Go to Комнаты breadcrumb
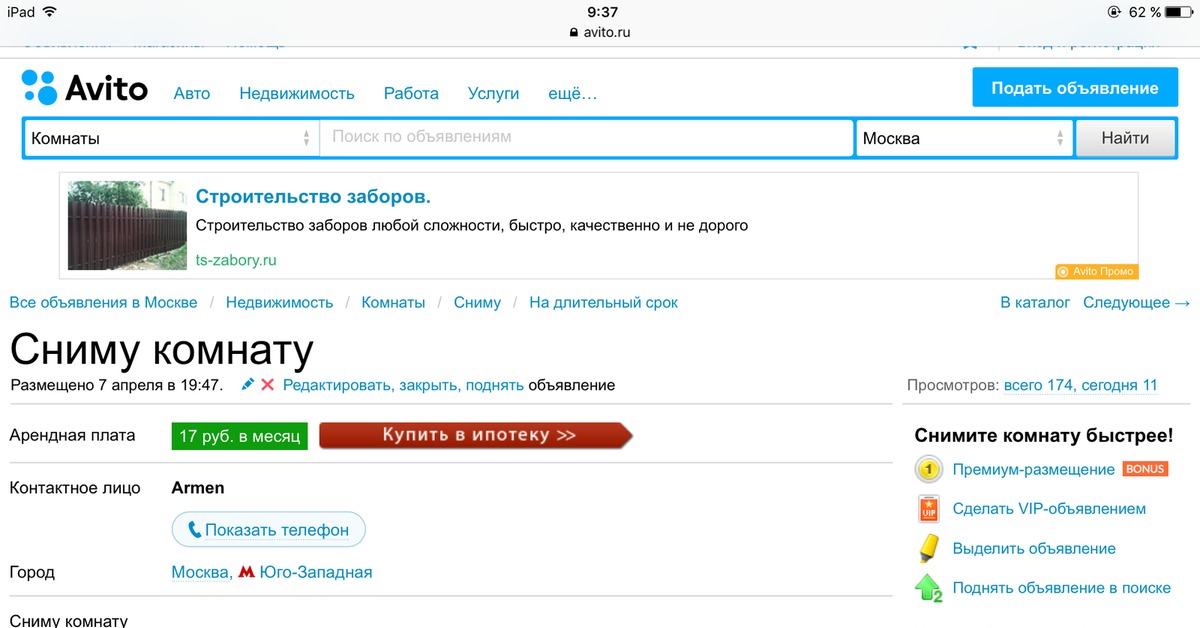The height and width of the screenshot is (628, 1200). (393, 302)
